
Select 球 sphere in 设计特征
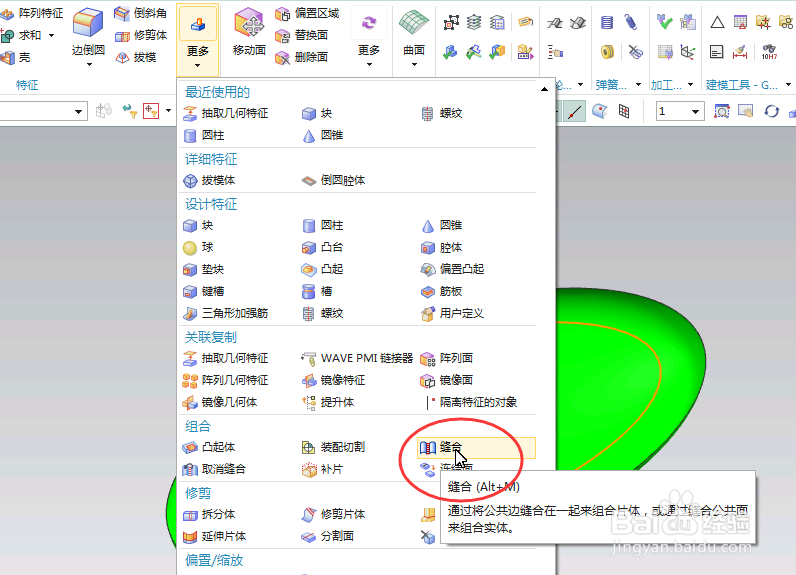(x=198, y=248)
